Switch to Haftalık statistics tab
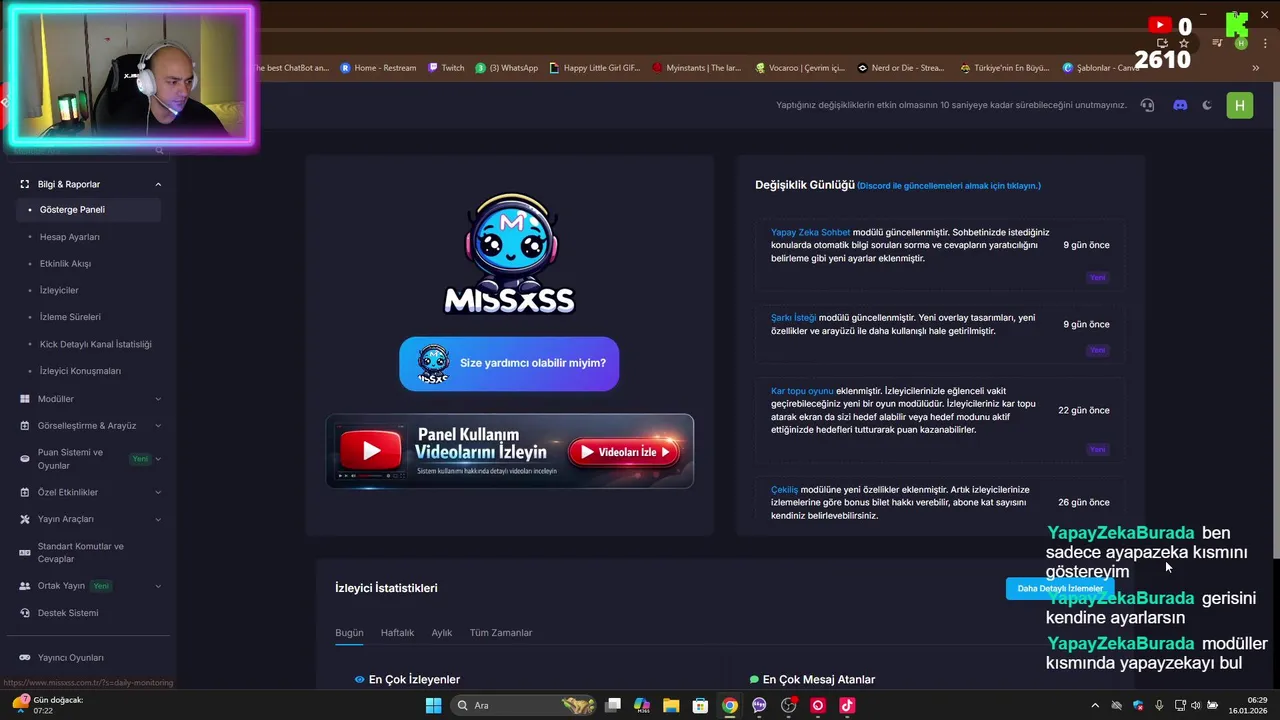 [x=397, y=633]
